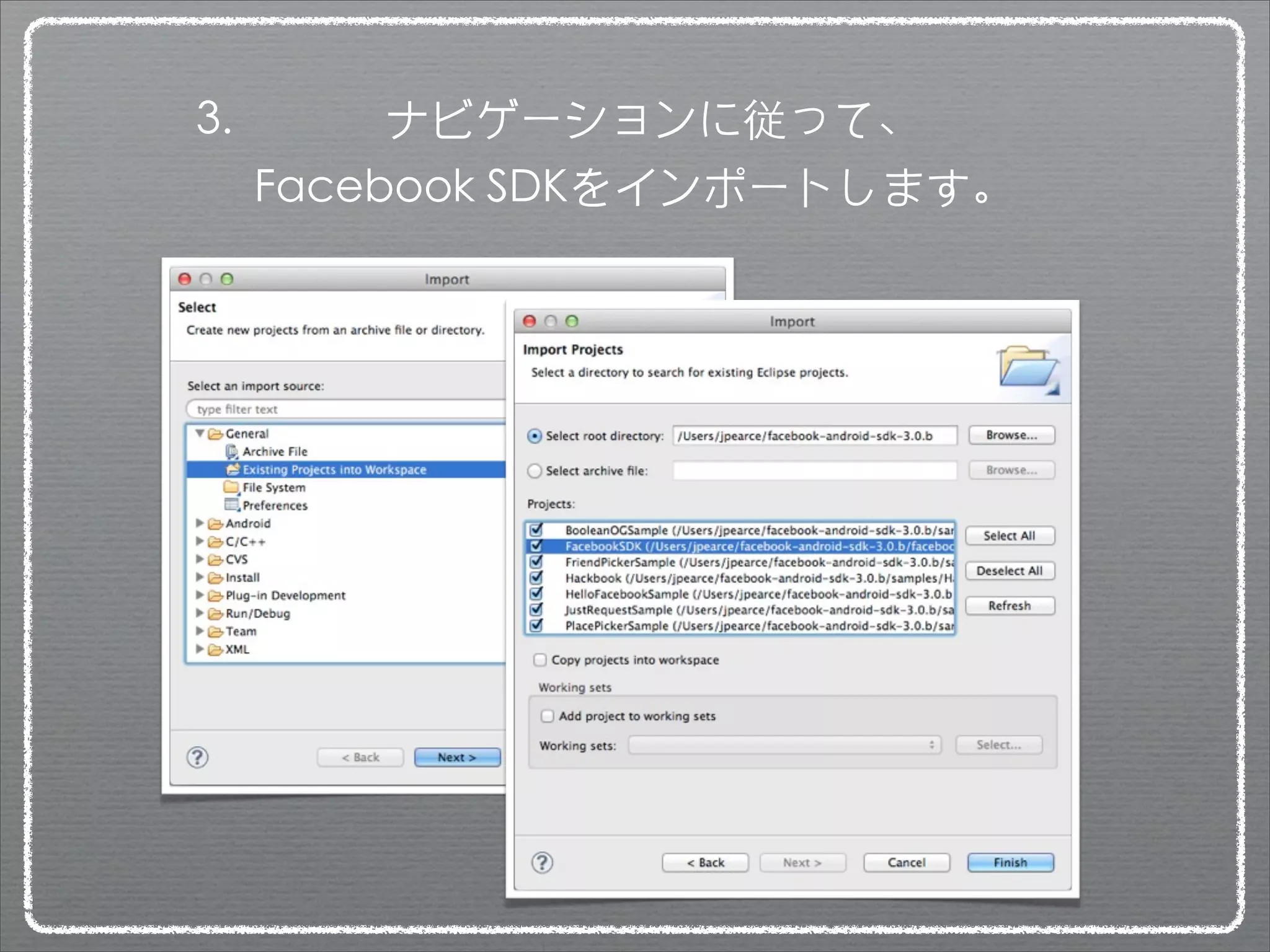This screenshot has width=1270, height=952.
Task: Click the Android folder icon
Action: tap(215, 524)
